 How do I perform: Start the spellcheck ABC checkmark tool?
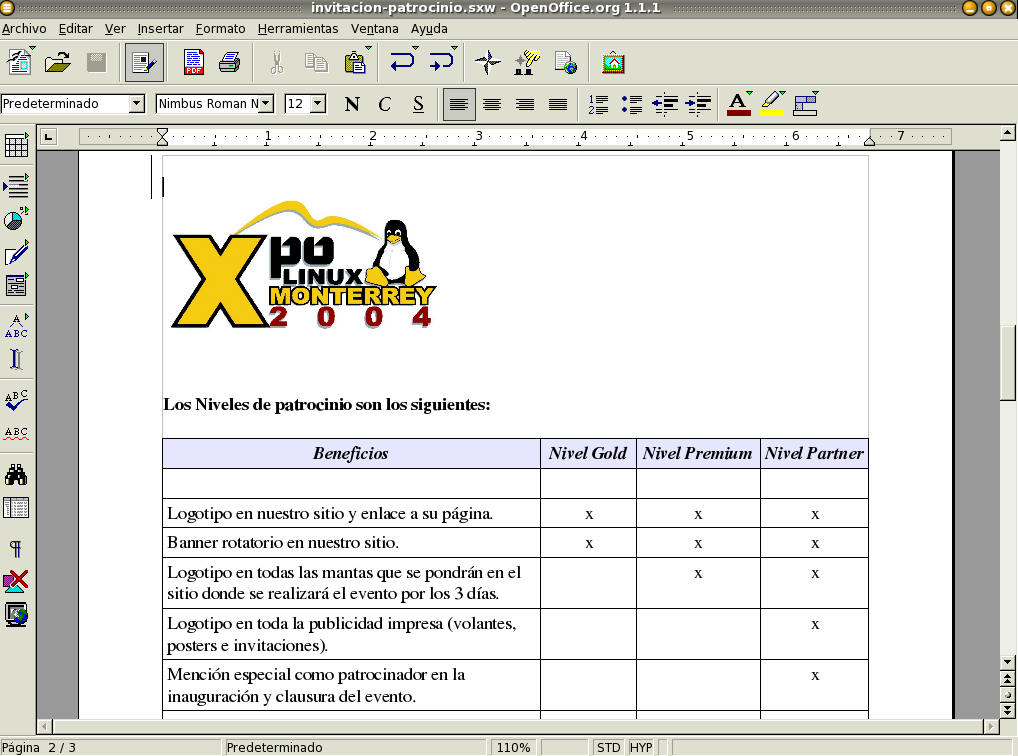pyautogui.click(x=16, y=400)
